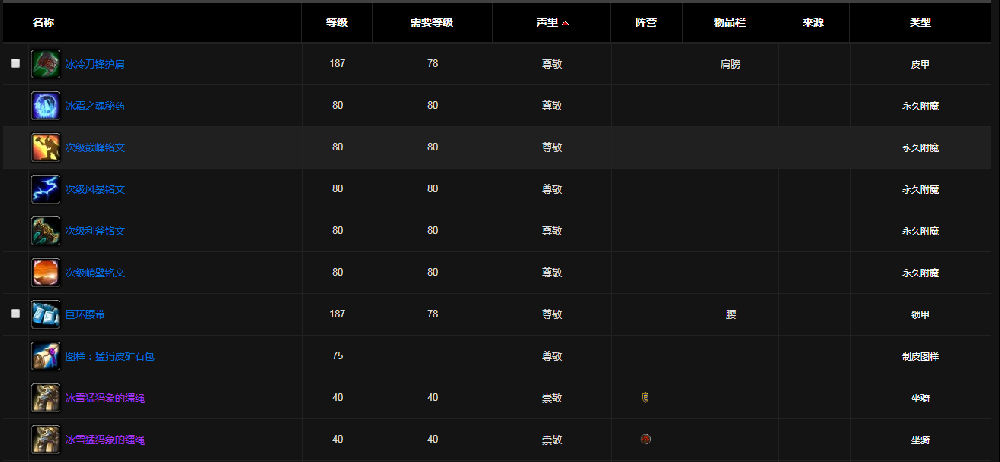Tick the checkbox beside 冰冷刀锋护肩
The height and width of the screenshot is (462, 1000).
(15, 63)
